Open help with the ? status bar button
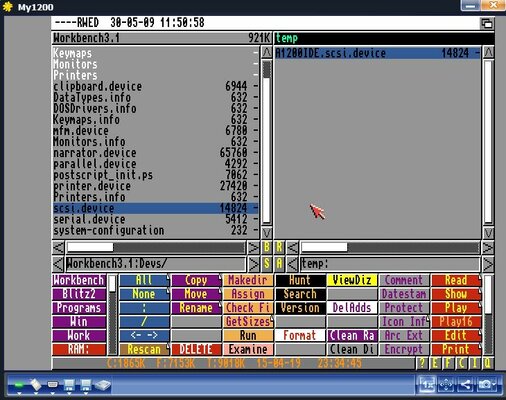 coord(422,363)
